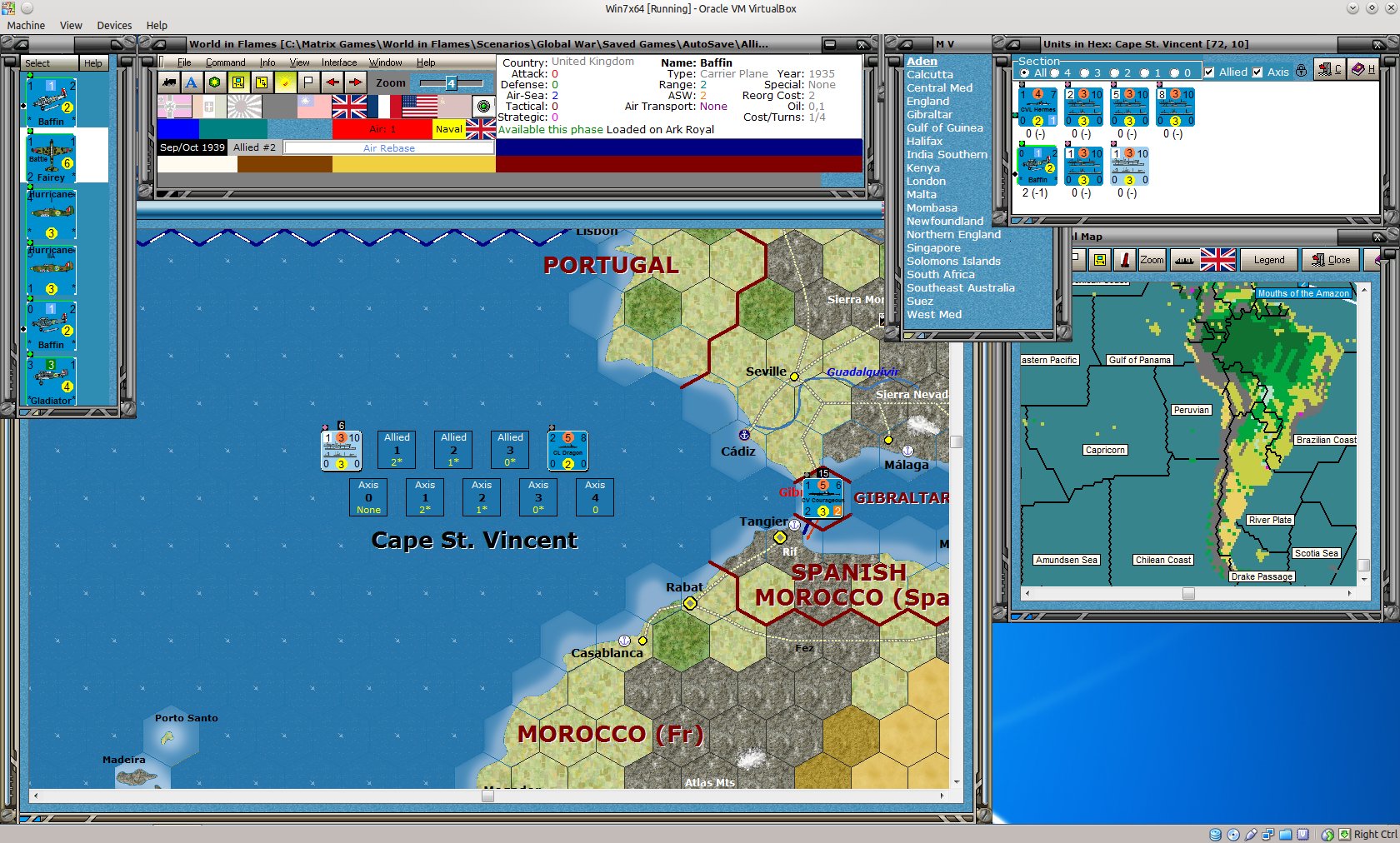Screen dimensions: 1400x843
Task: Click the yellow sun burst toolbar icon
Action: coord(285,82)
